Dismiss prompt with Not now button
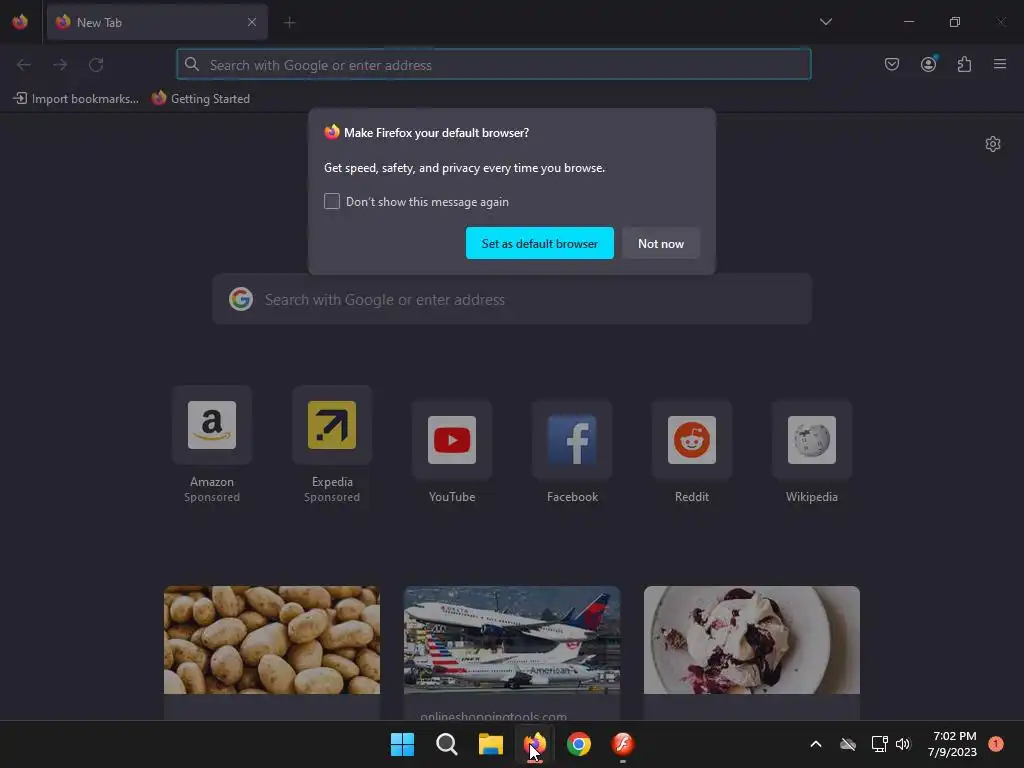The width and height of the screenshot is (1024, 768). [661, 243]
